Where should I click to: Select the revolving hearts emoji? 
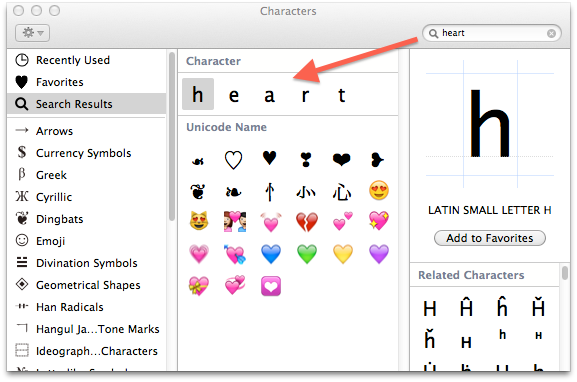[x=235, y=285]
